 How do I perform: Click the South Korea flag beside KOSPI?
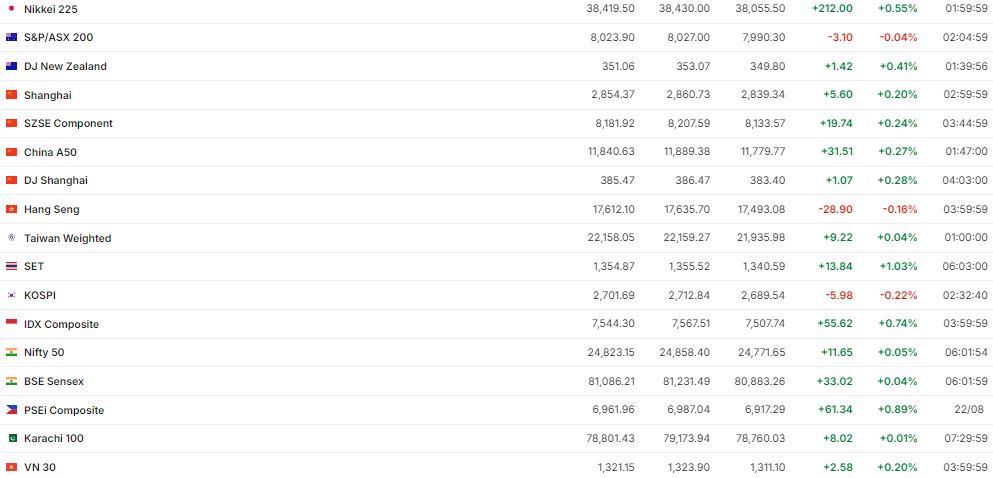pos(11,295)
